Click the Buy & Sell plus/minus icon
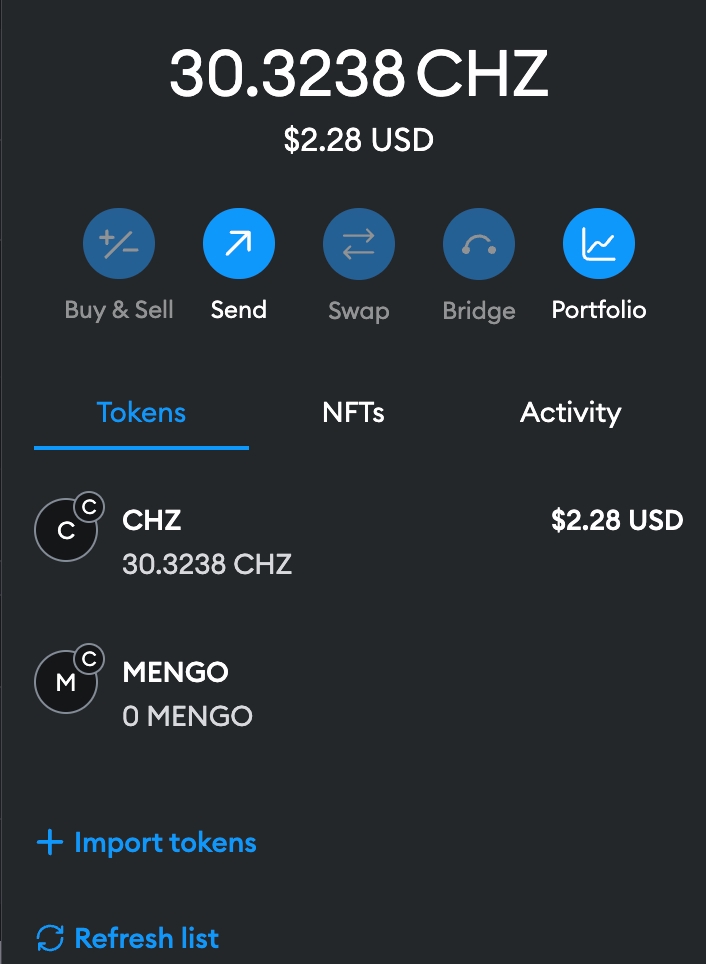 [x=119, y=243]
